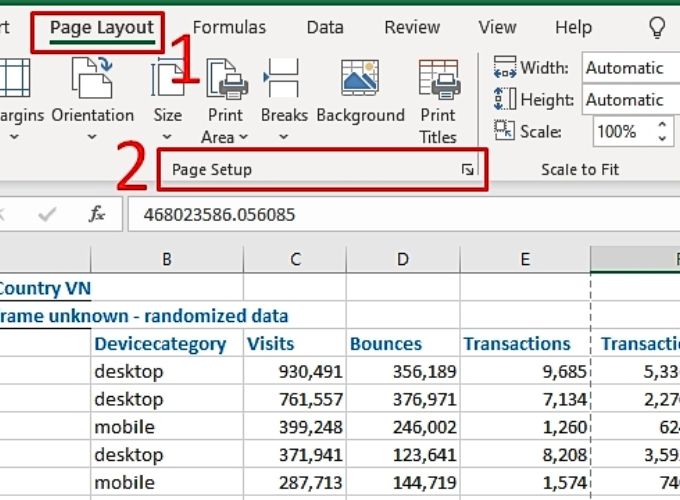Select the cell showing 376,971
The image size is (680, 500).
coord(403,399)
